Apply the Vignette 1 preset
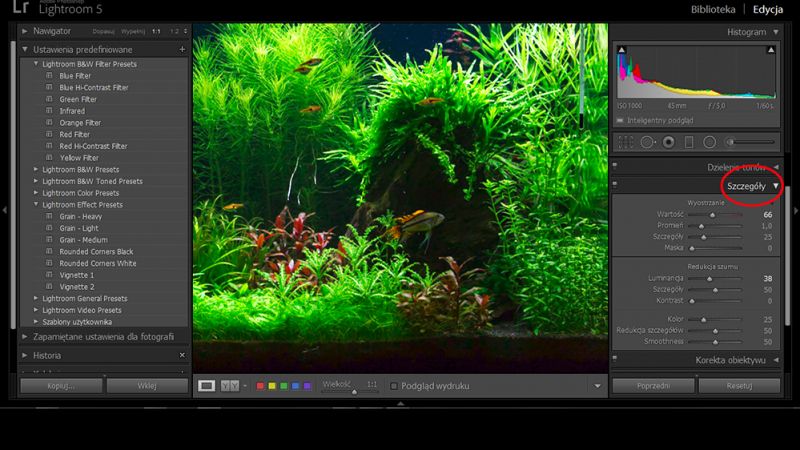Image resolution: width=800 pixels, height=450 pixels. click(x=77, y=275)
